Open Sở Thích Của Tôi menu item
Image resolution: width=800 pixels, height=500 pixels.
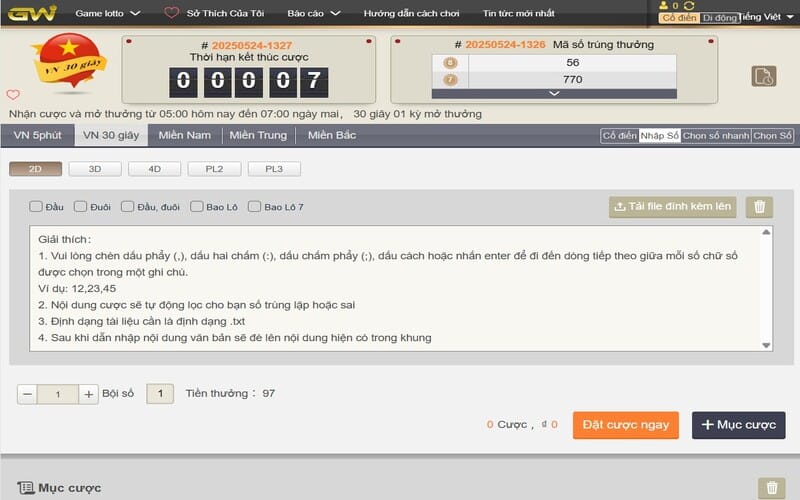click(x=225, y=13)
